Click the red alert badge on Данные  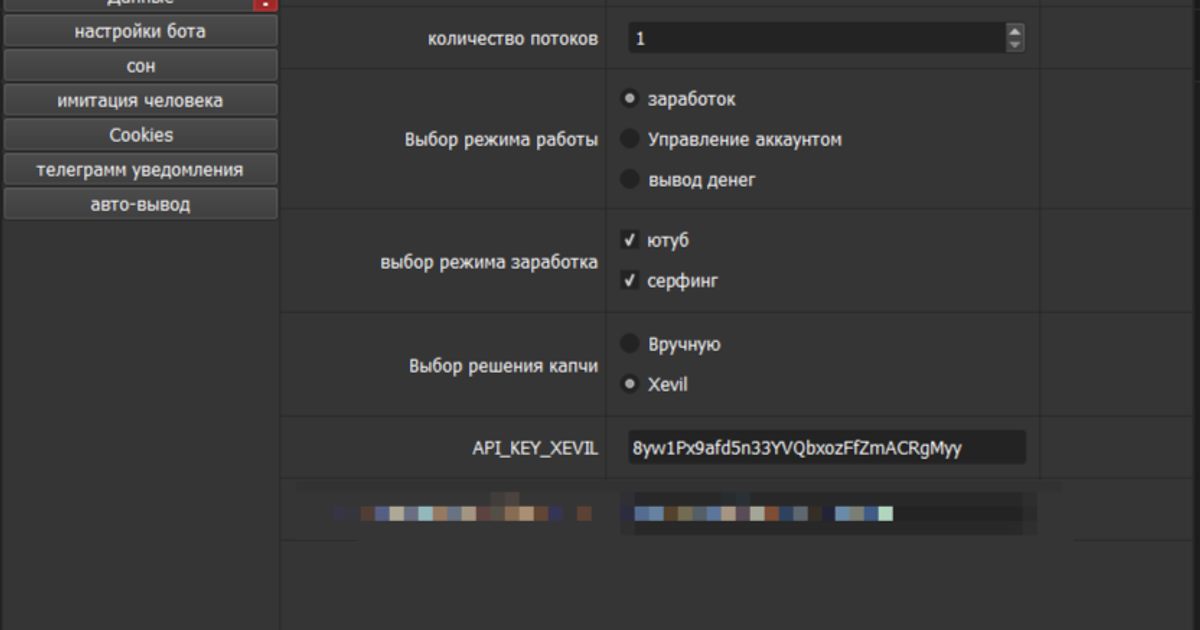(266, 4)
